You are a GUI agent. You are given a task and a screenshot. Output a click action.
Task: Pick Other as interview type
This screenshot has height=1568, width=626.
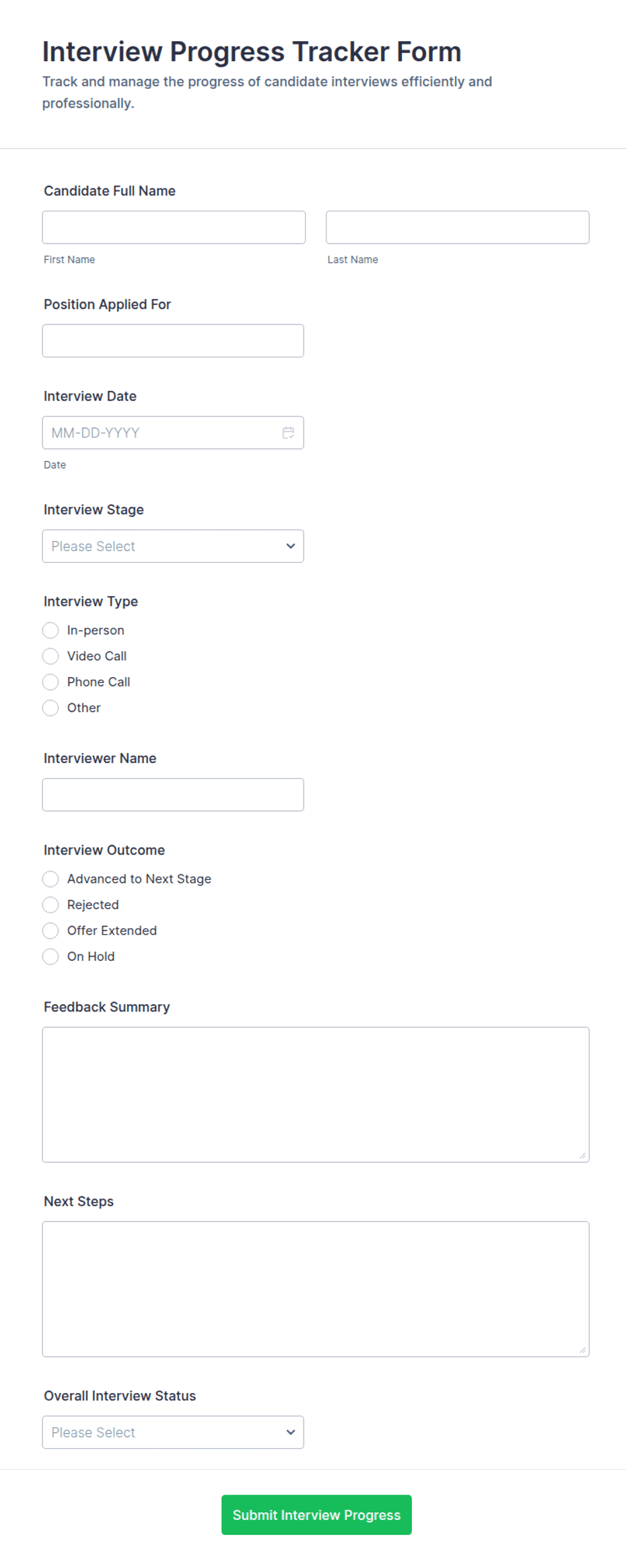[x=50, y=708]
